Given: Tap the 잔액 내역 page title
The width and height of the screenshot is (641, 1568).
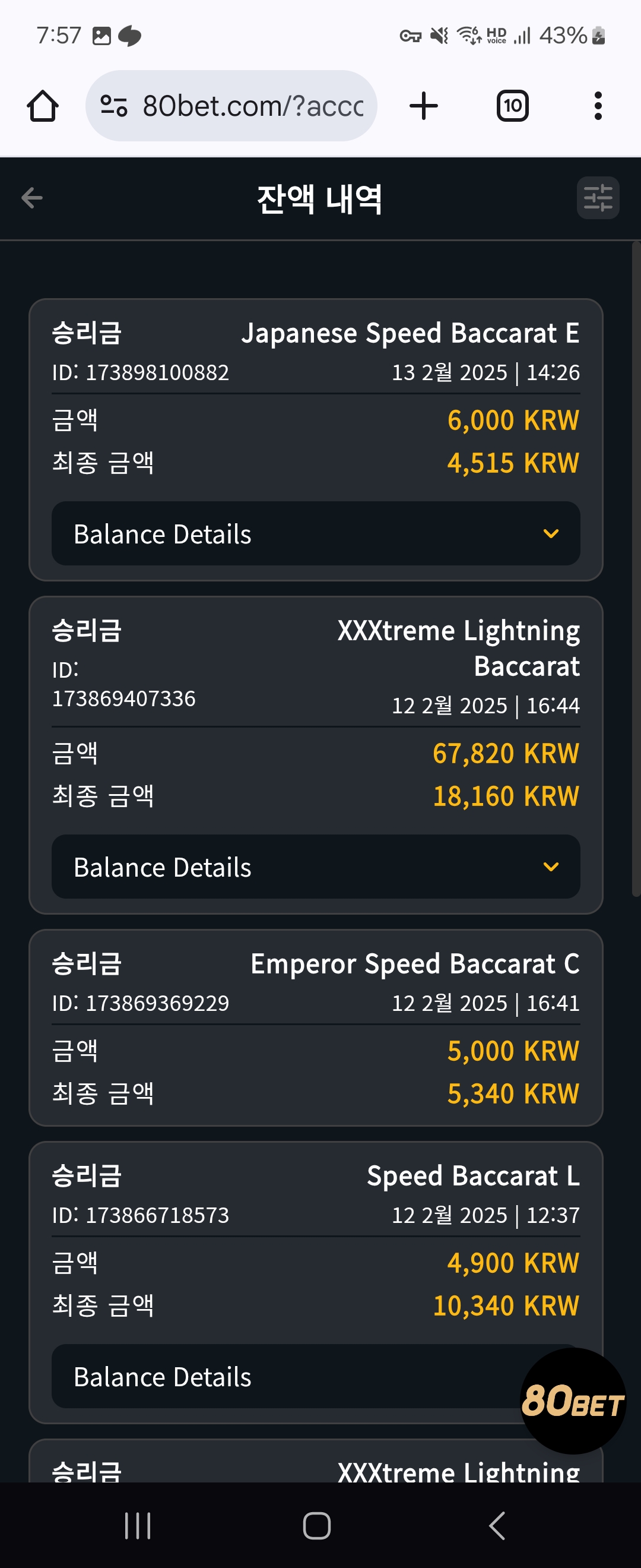Looking at the screenshot, I should 320,198.
